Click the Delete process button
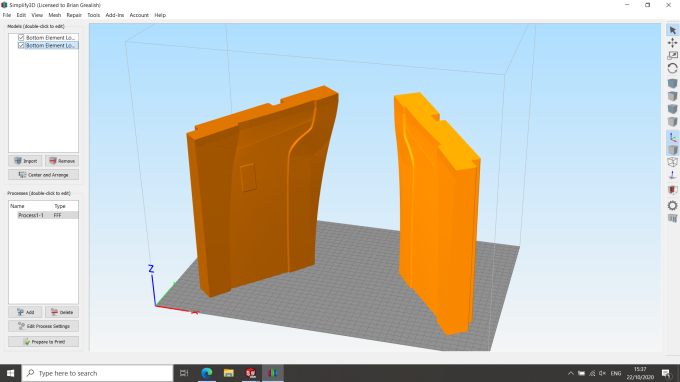Image resolution: width=680 pixels, height=382 pixels. click(x=62, y=312)
